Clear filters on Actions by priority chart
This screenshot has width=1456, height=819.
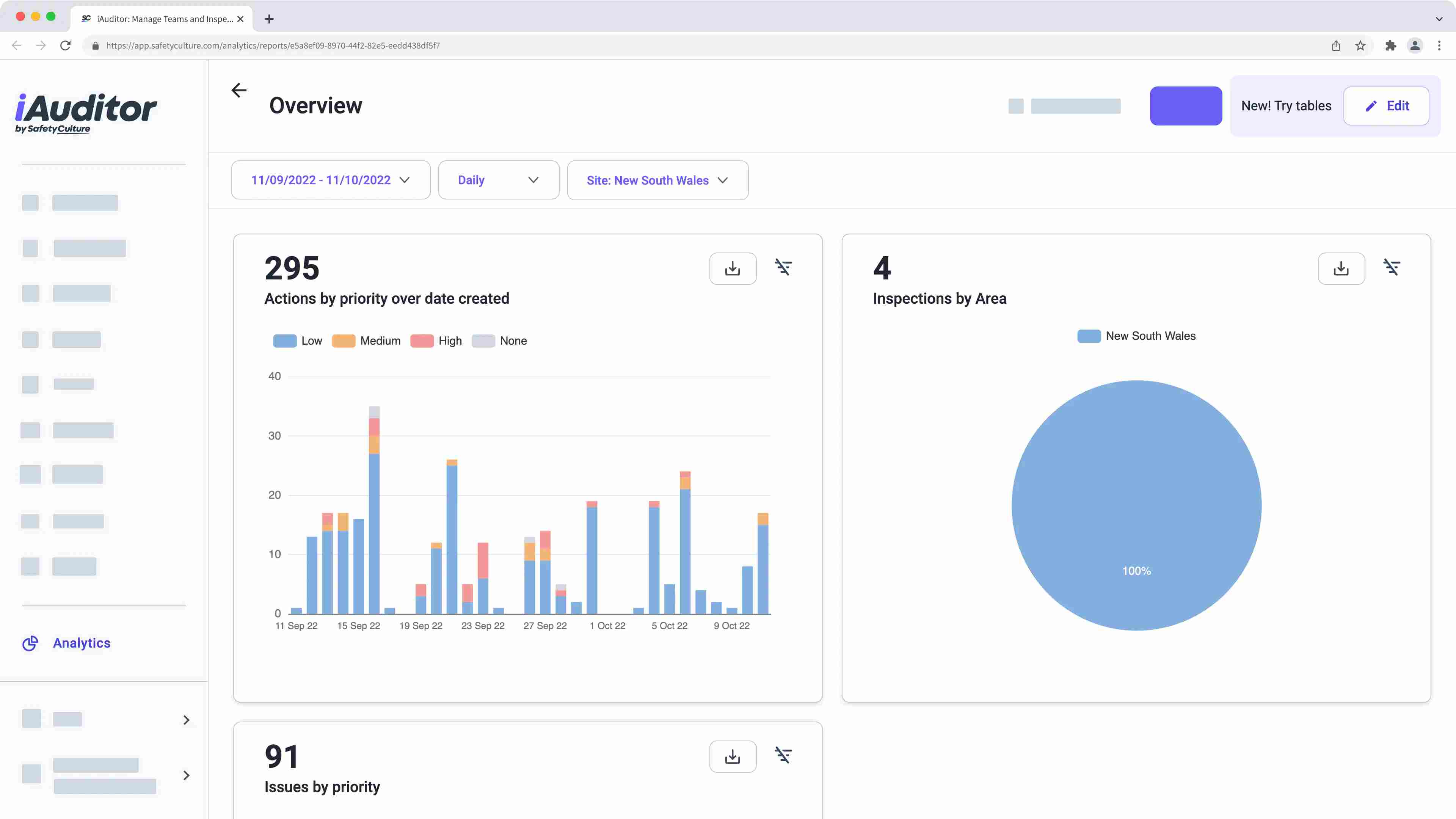[783, 267]
